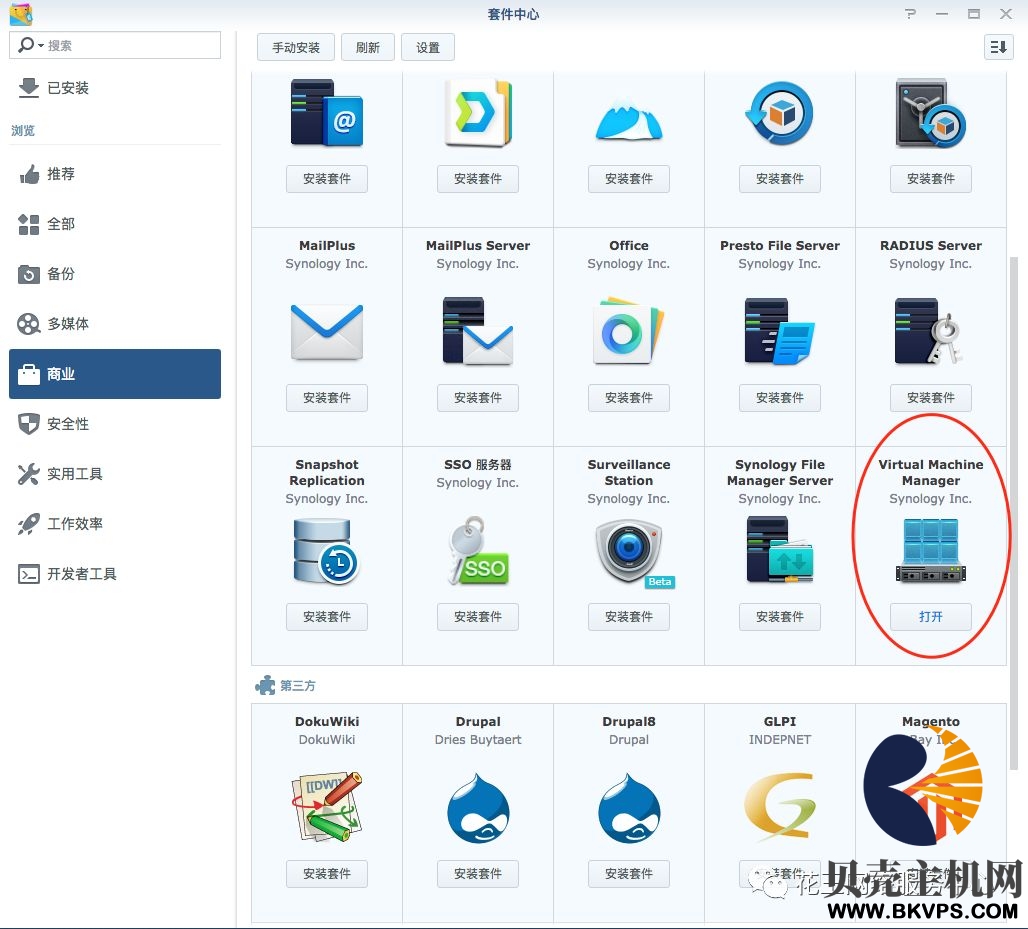Click the Drupal8 droplet icon
1028x929 pixels.
coord(629,808)
